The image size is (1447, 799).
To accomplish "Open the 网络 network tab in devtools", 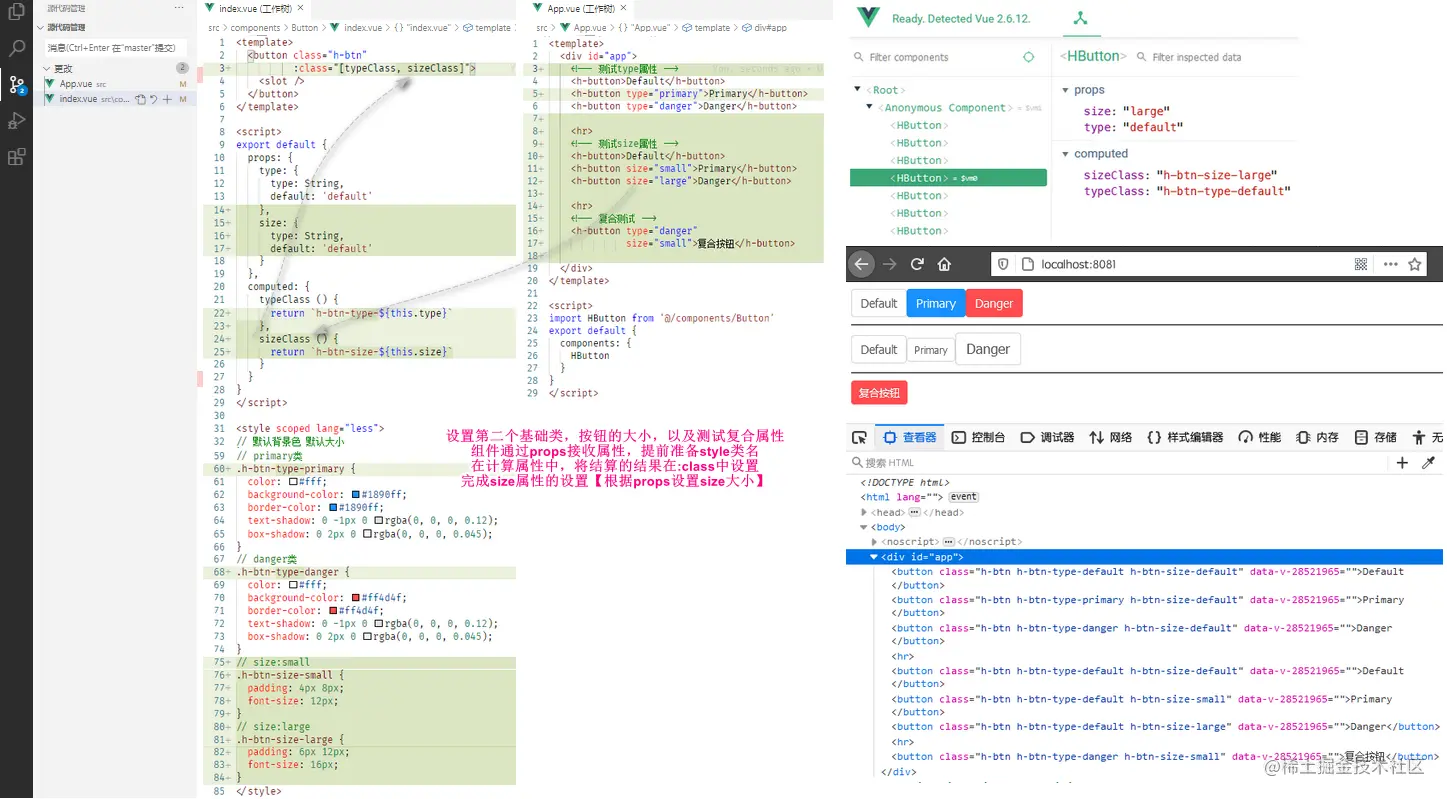I will pyautogui.click(x=1111, y=437).
